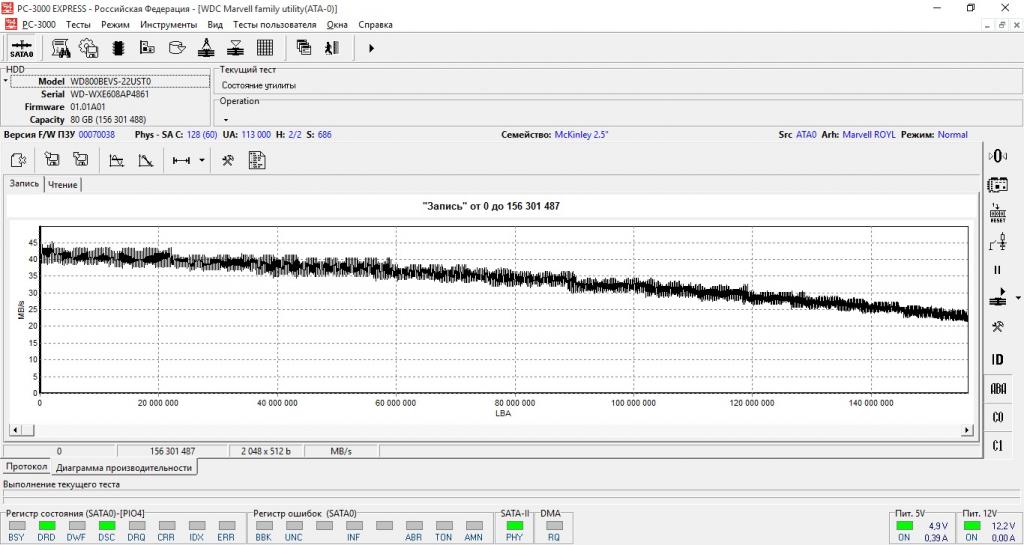Click the hammer and wrench tools icon in chart toolbar

[228, 160]
